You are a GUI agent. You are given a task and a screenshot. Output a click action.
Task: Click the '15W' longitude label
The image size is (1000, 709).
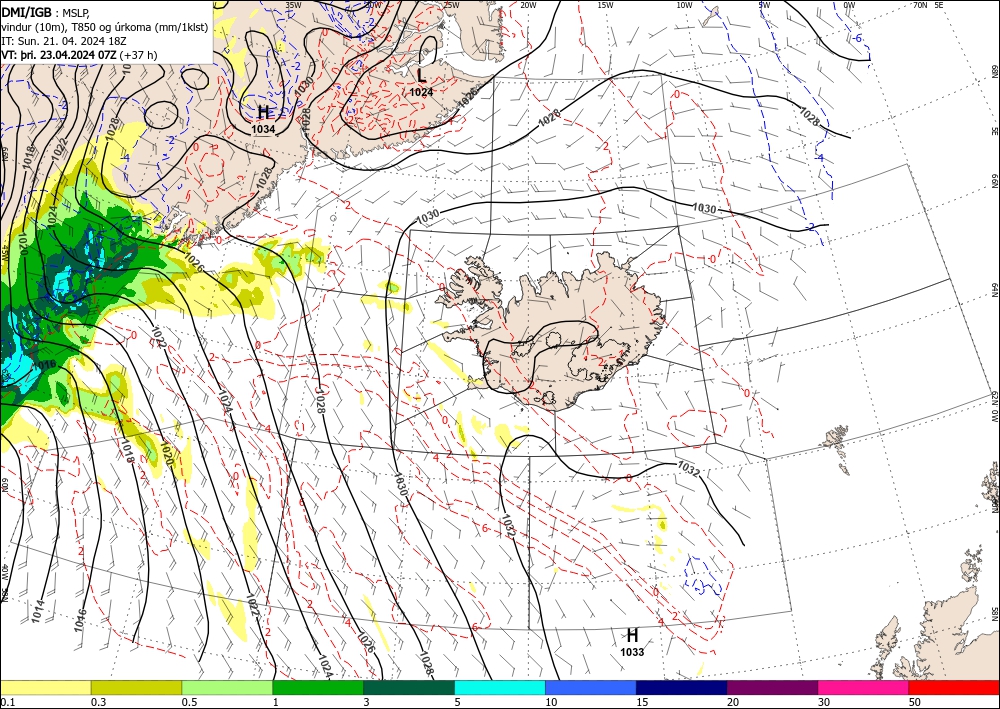[606, 5]
